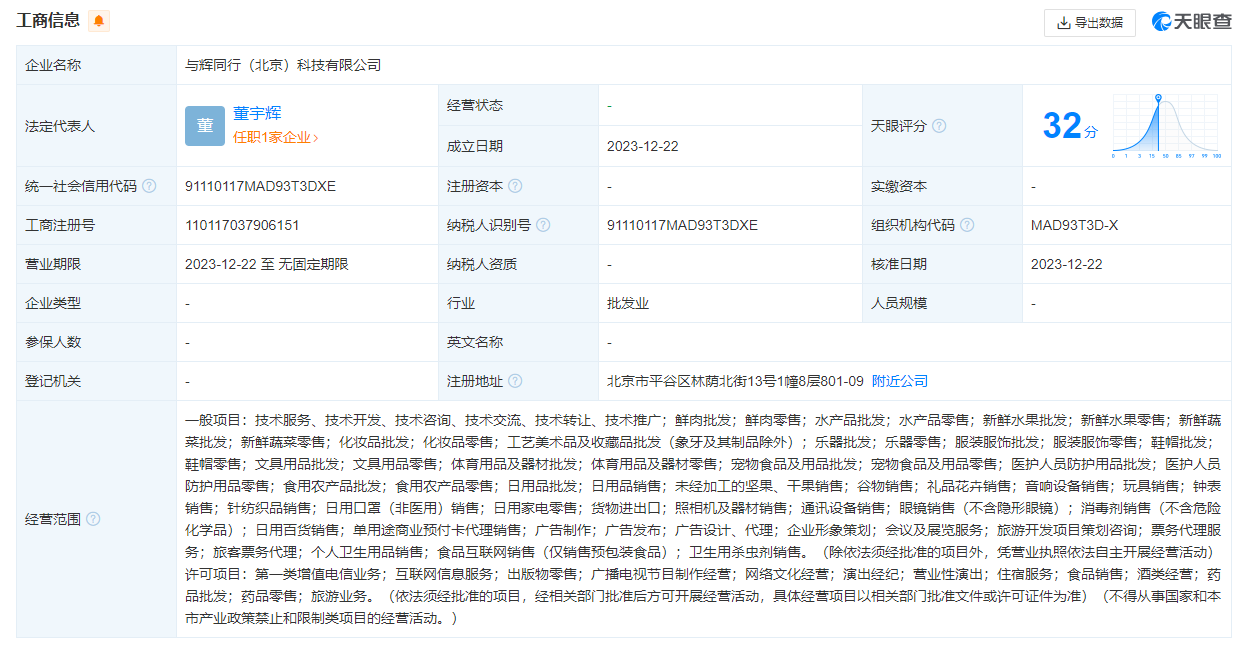Click the blue 董 avatar tile
The height and width of the screenshot is (663, 1242).
click(205, 126)
